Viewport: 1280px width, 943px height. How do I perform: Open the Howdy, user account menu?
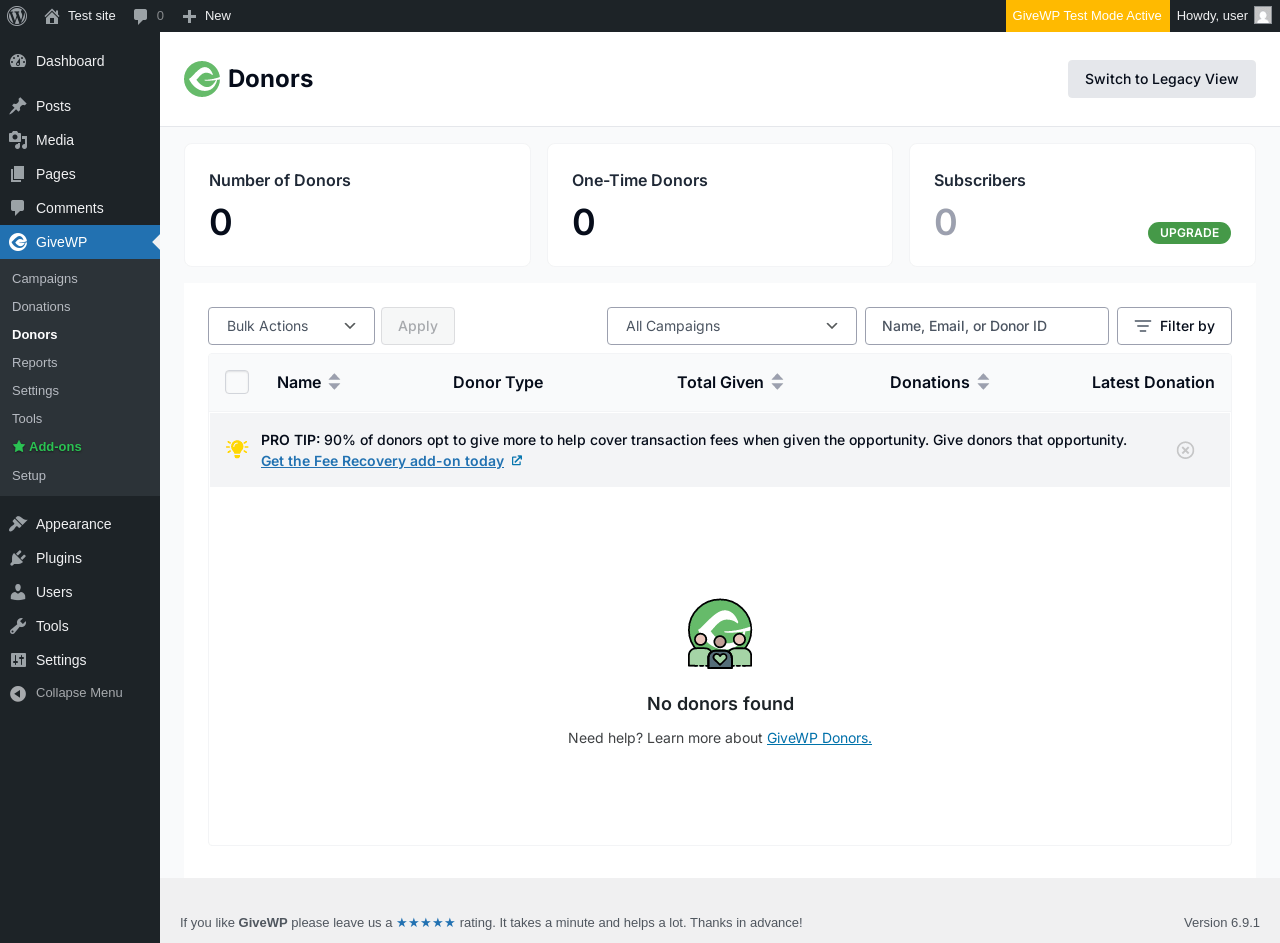coord(1224,16)
